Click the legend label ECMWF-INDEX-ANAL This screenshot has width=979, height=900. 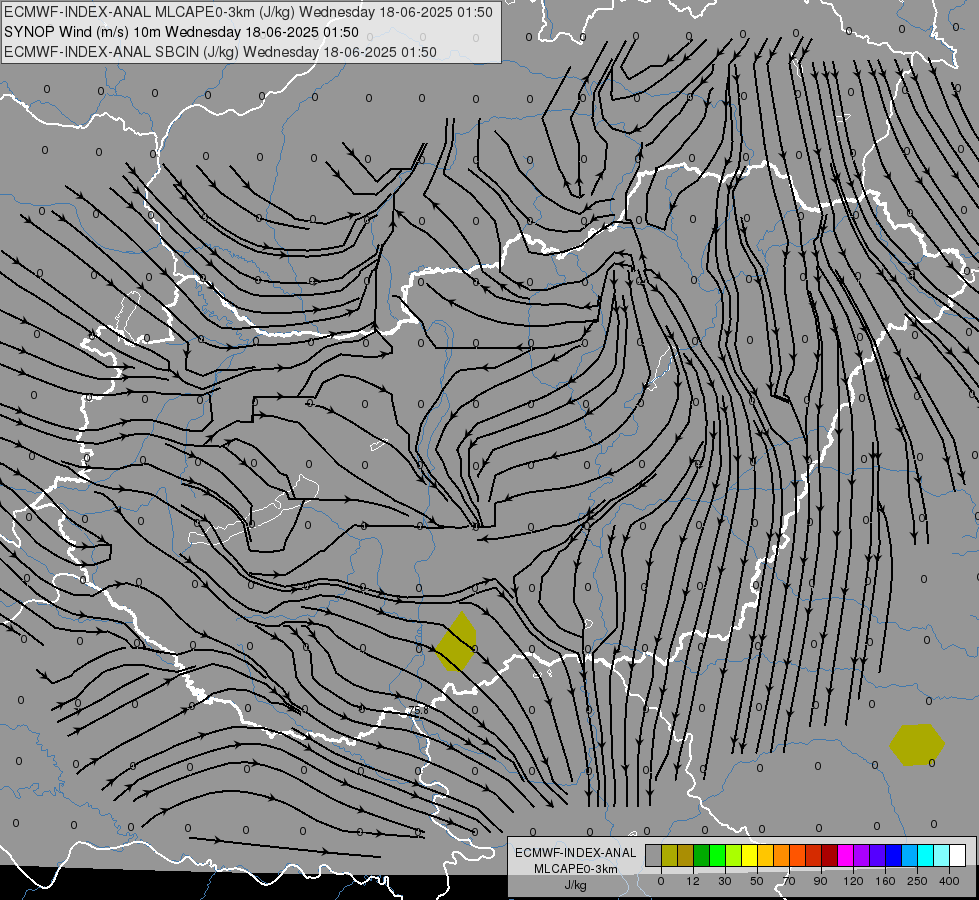[576, 853]
